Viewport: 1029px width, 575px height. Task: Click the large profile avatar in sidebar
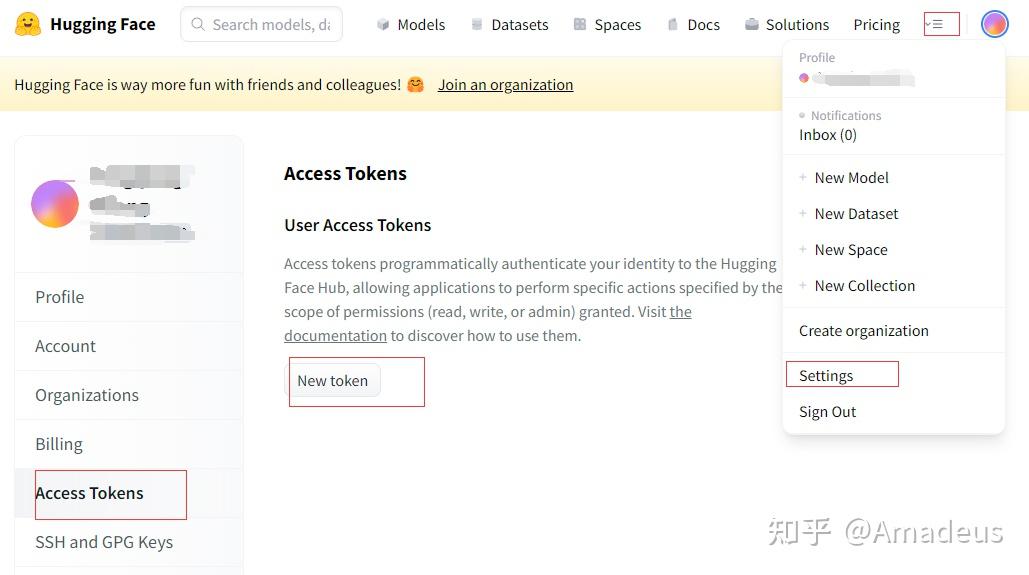click(x=55, y=204)
